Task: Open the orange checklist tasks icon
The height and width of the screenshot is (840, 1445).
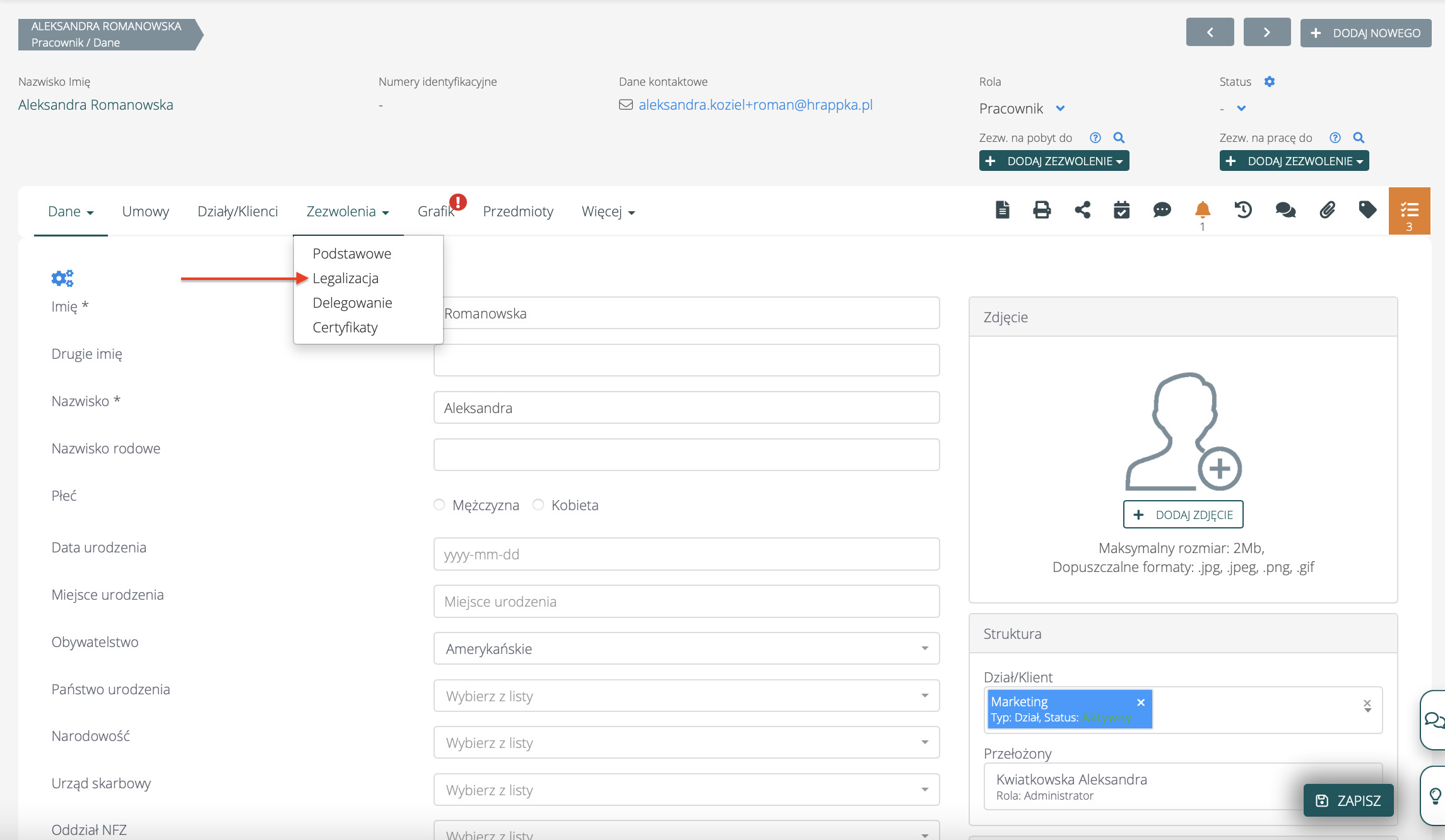Action: tap(1409, 211)
